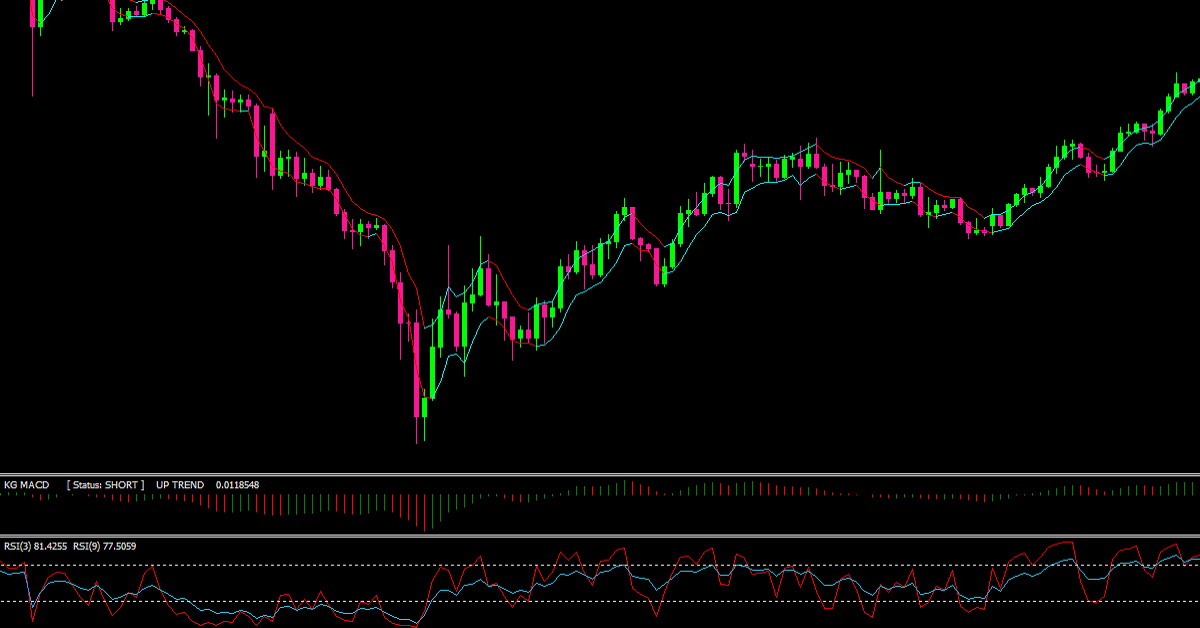Click separator between price chart and KG MACD panel
The width and height of the screenshot is (1200, 628).
coord(600,474)
